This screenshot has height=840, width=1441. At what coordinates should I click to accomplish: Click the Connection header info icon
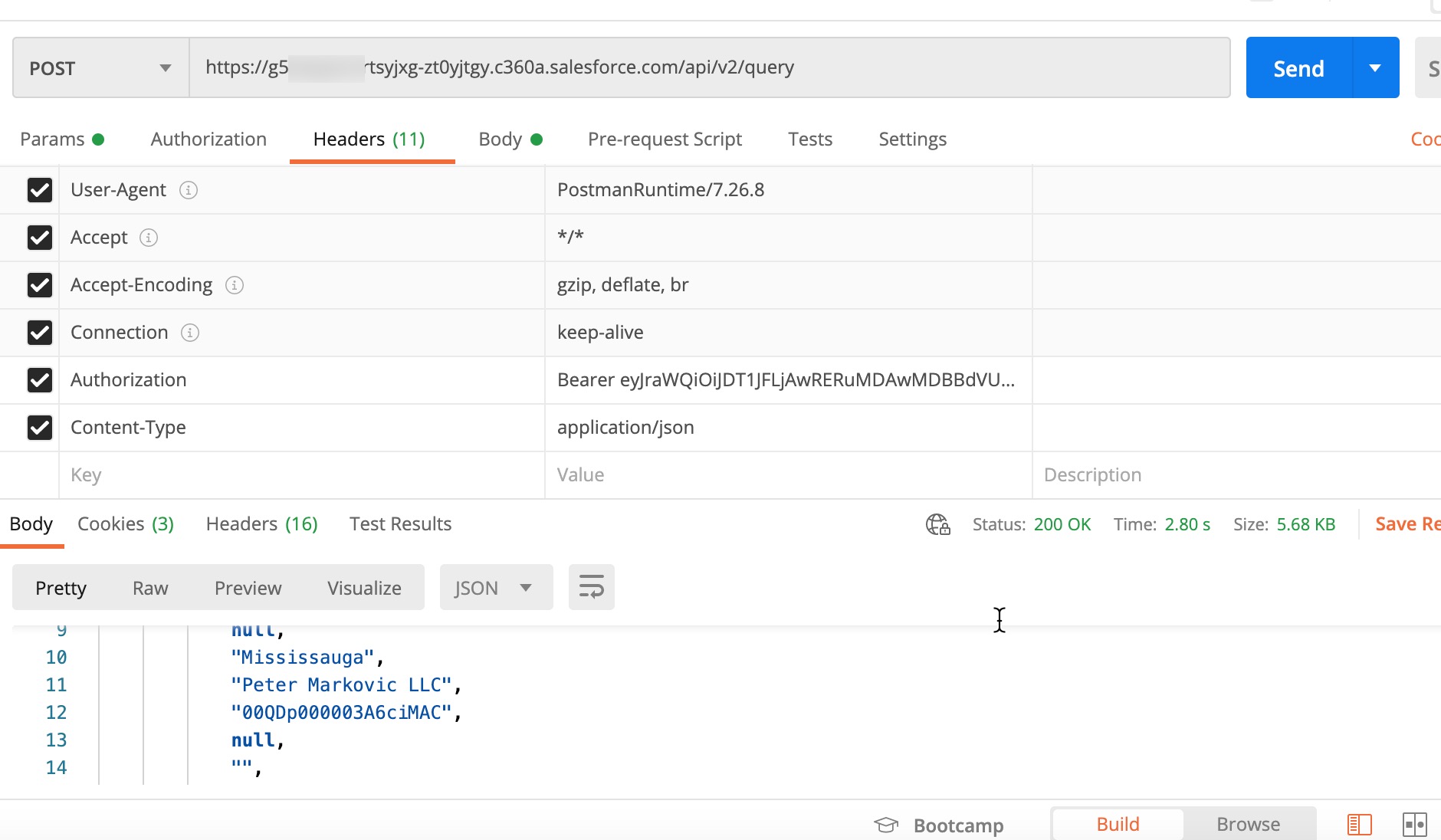[x=190, y=333]
